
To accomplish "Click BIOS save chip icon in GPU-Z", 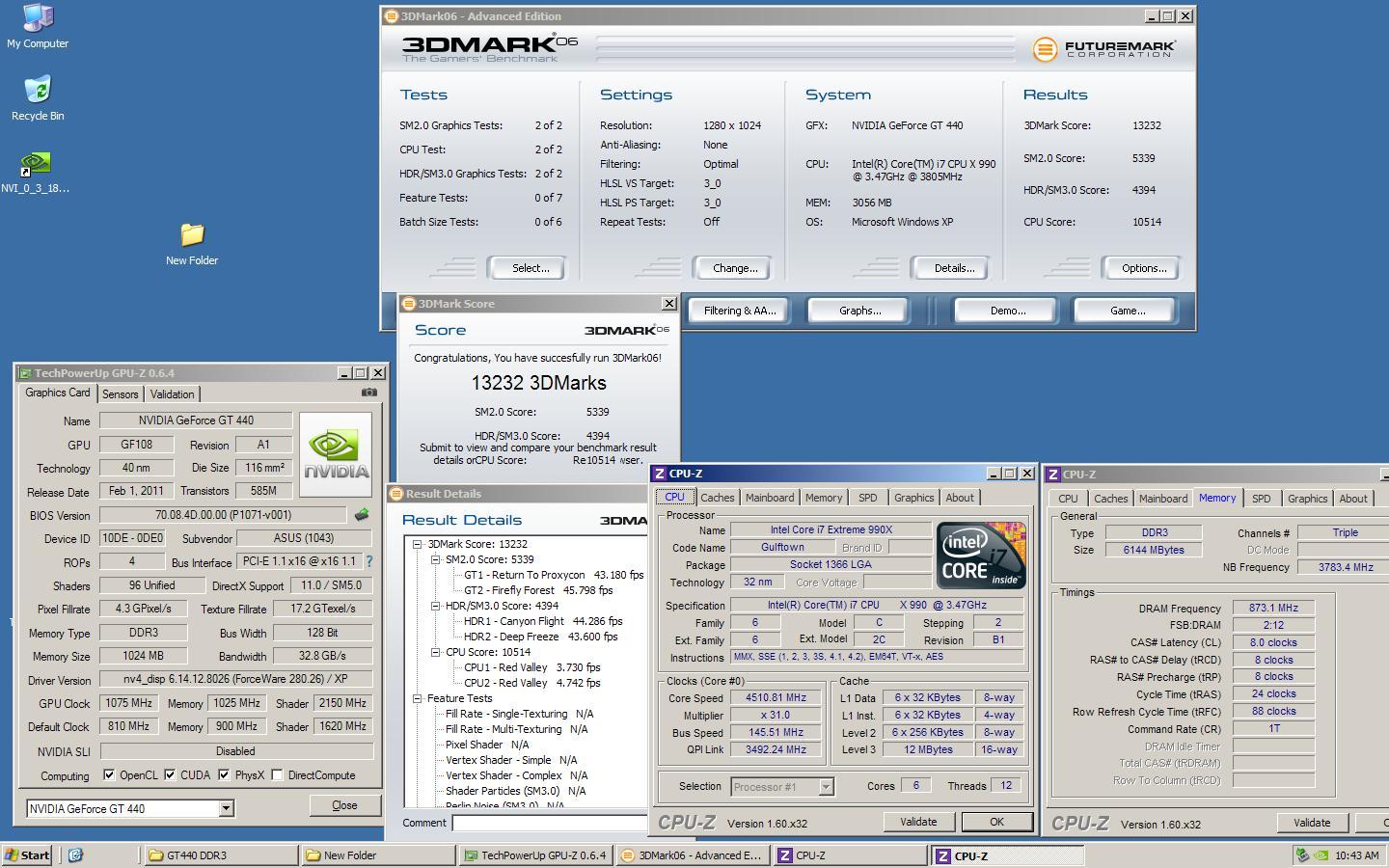I will (362, 515).
